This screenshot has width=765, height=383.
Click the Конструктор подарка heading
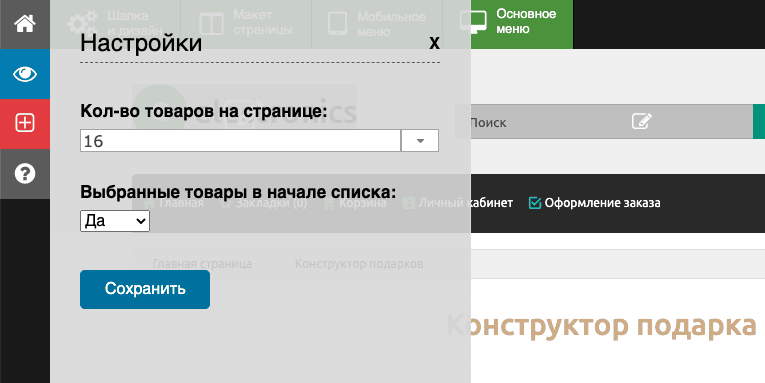[602, 325]
